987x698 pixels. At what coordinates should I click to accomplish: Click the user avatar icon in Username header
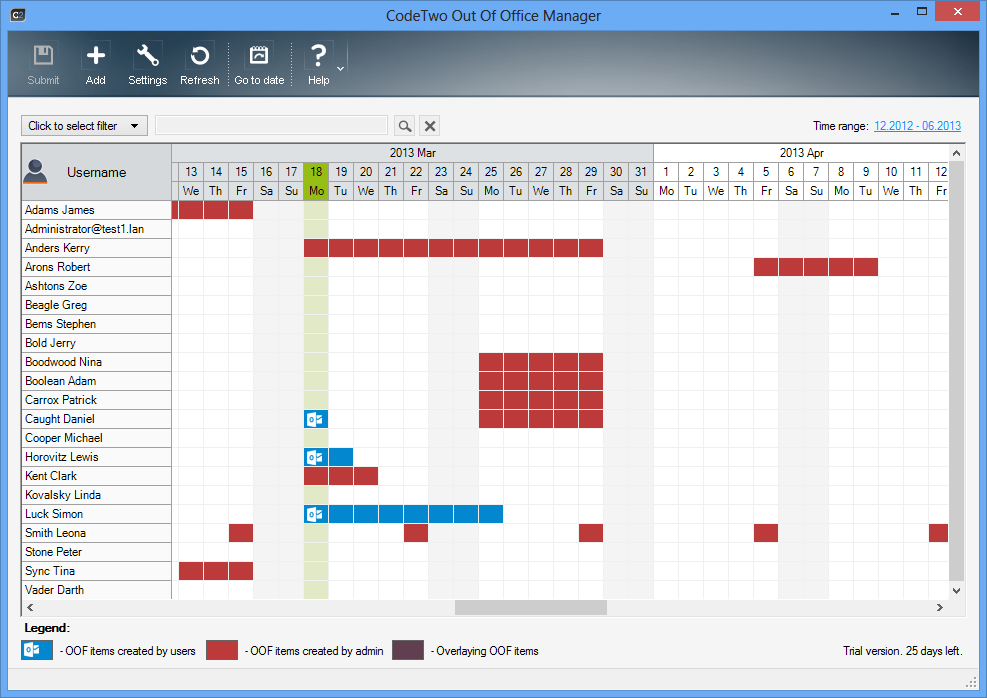pos(35,172)
